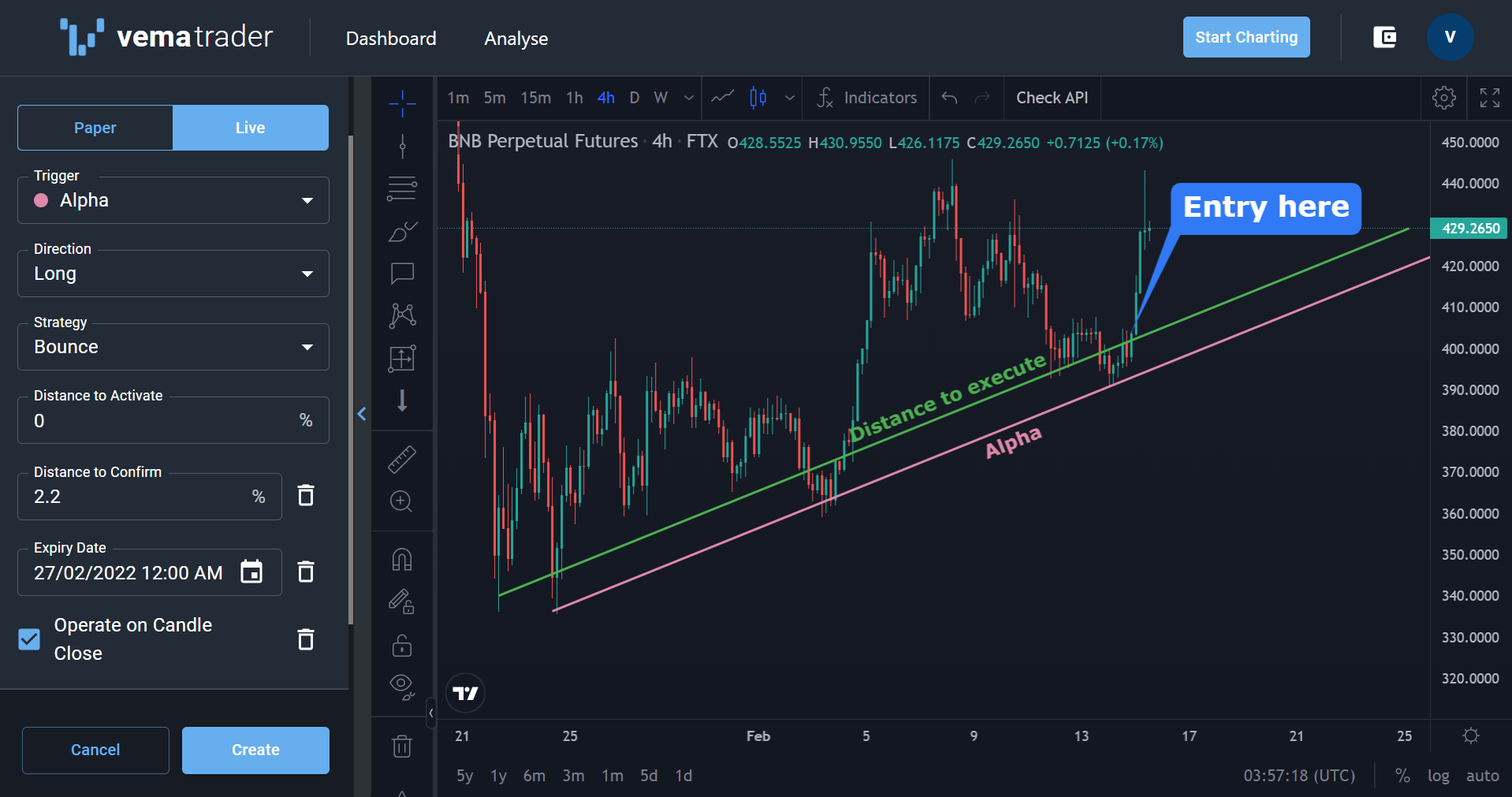Toggle the magnet mode icon
1512x797 pixels.
pyautogui.click(x=402, y=560)
